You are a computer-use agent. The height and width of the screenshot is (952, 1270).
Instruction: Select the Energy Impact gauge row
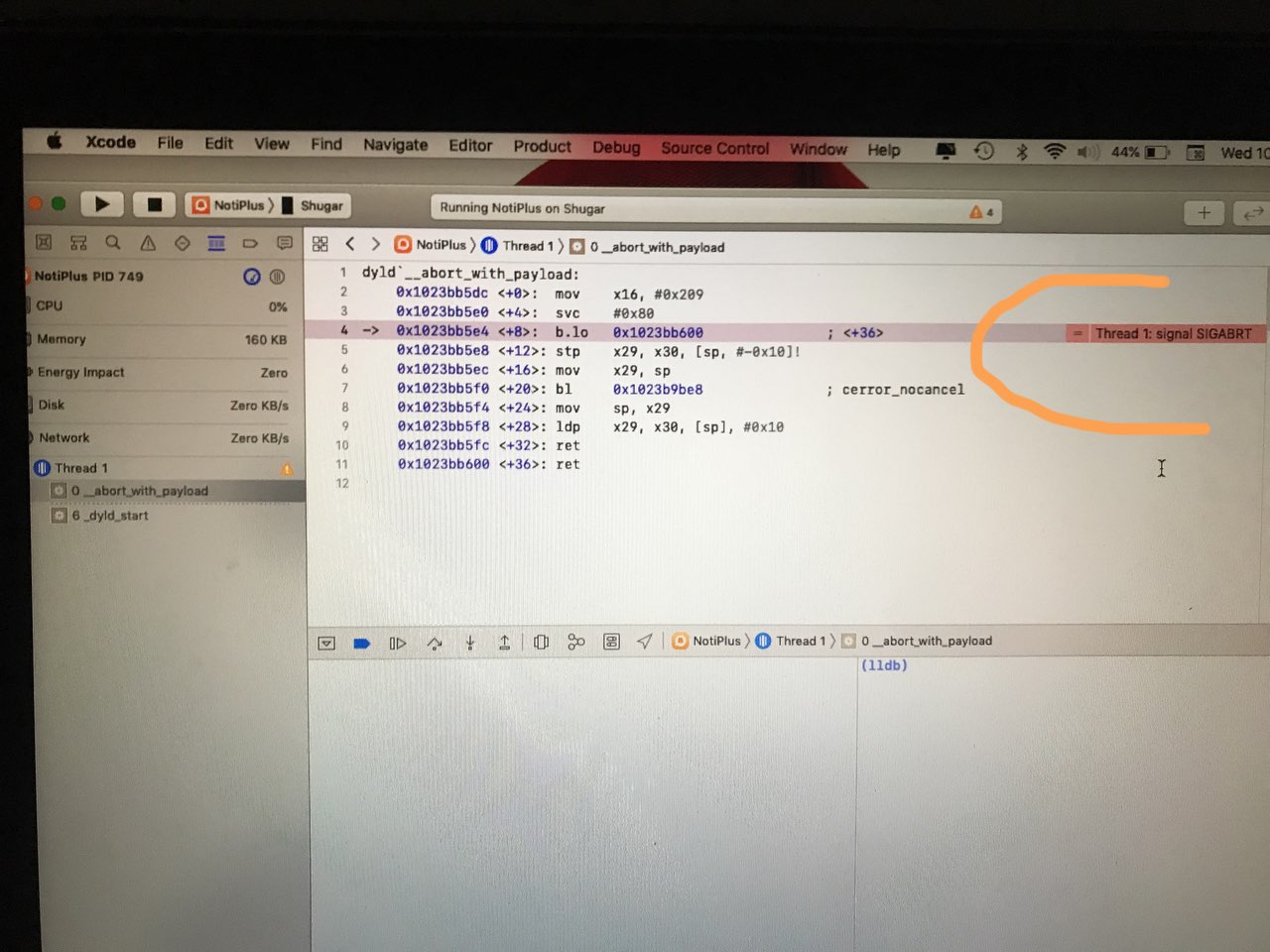(164, 373)
